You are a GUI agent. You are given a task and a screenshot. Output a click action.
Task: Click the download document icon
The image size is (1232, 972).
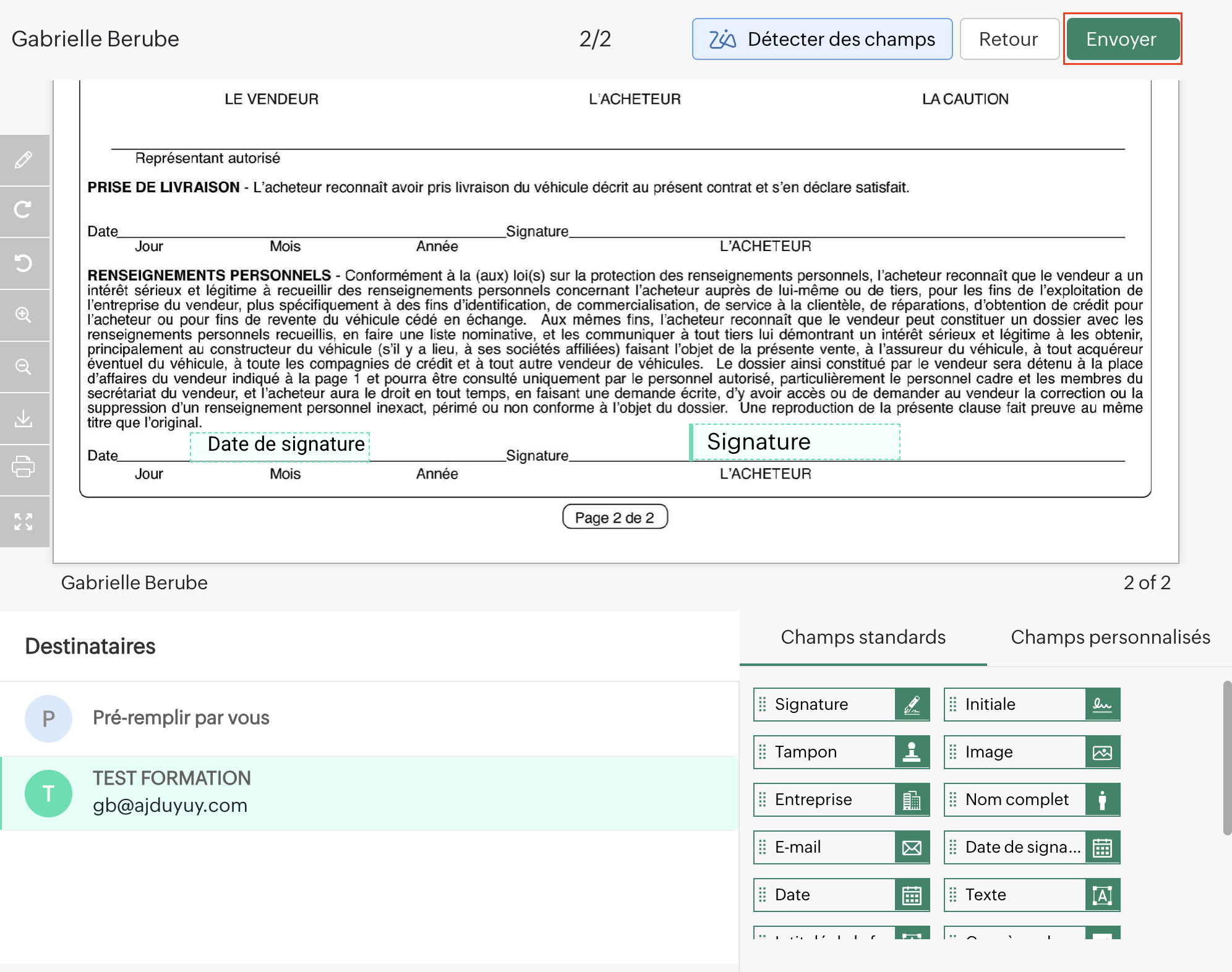click(x=24, y=419)
